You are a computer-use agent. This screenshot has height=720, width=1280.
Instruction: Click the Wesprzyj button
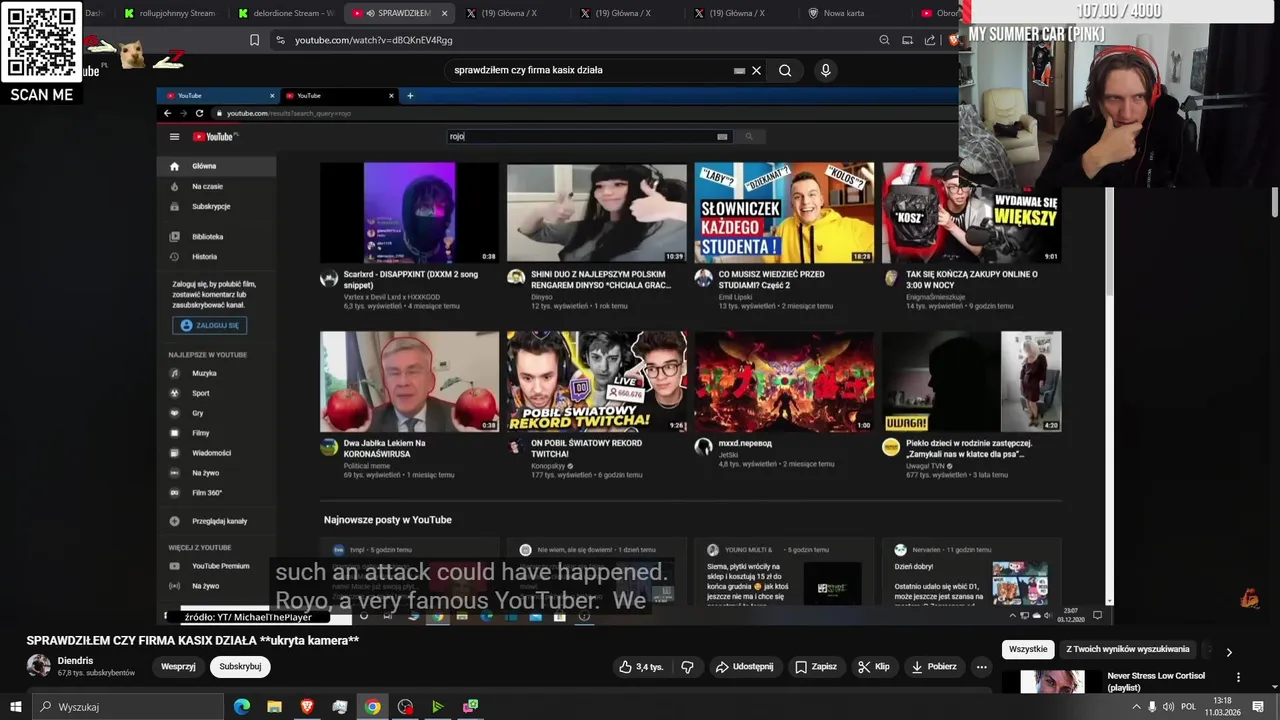(178, 667)
